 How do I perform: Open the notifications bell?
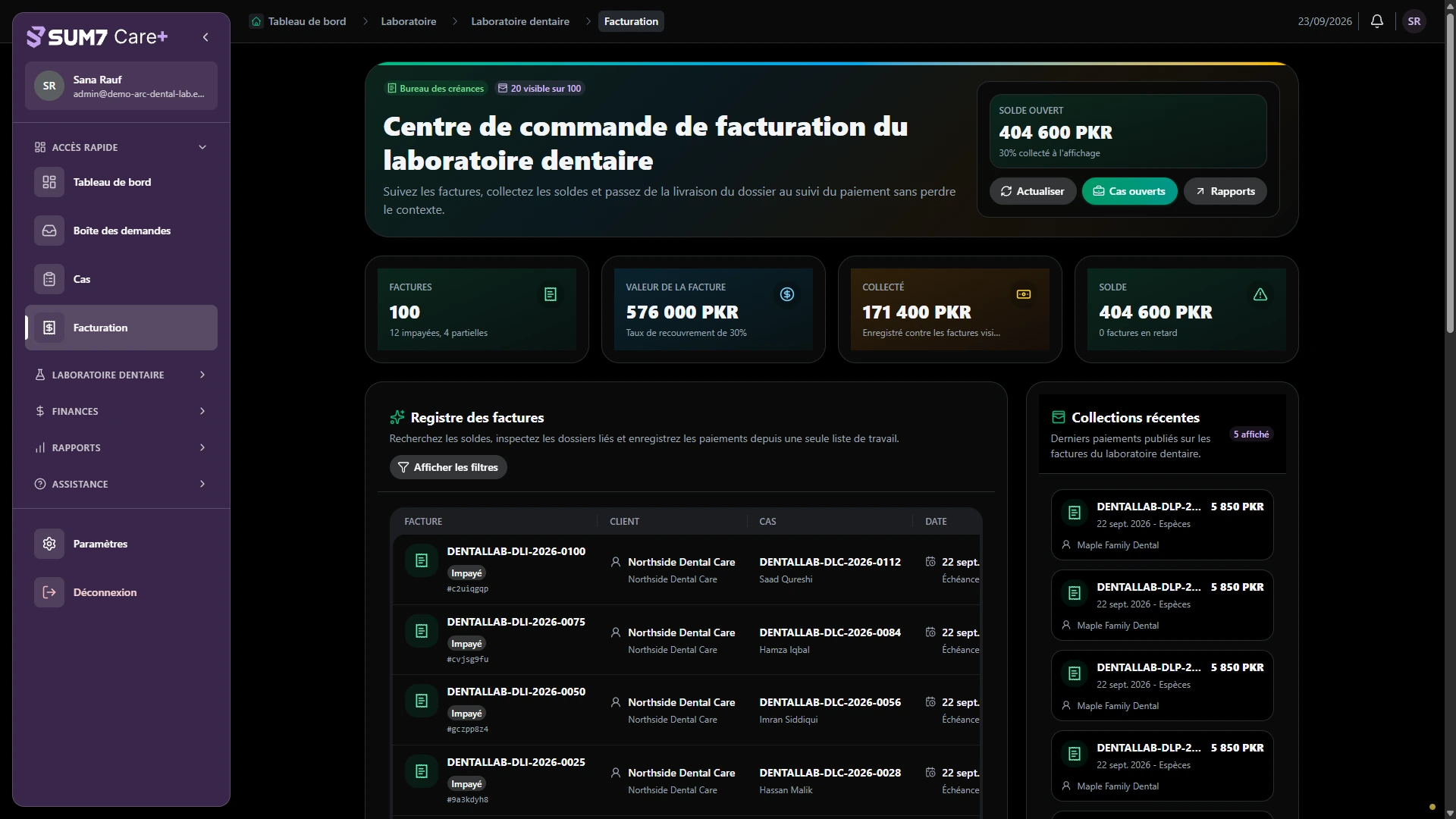click(x=1377, y=21)
